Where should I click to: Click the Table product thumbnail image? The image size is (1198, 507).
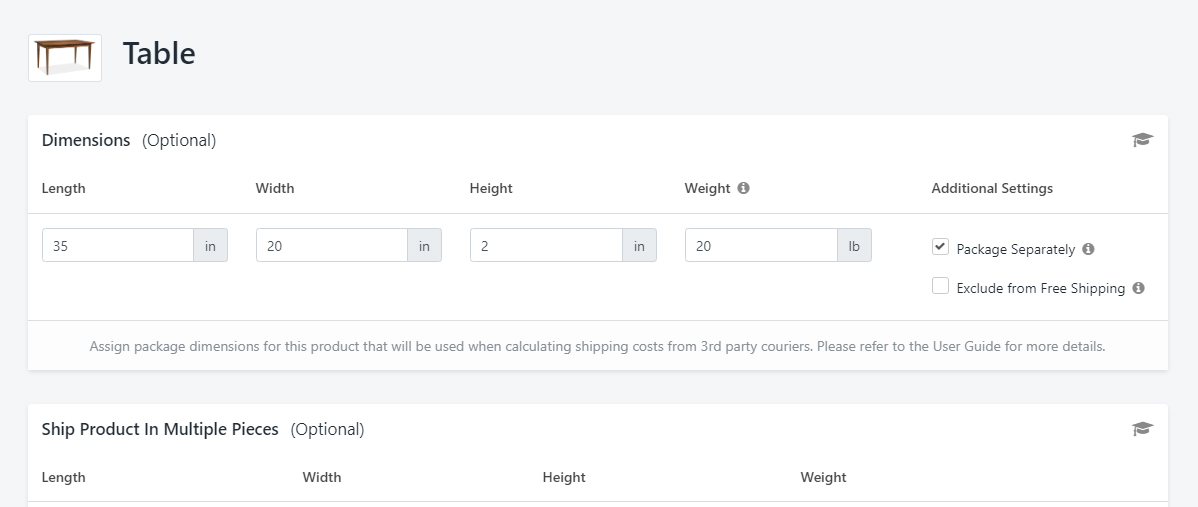[65, 57]
